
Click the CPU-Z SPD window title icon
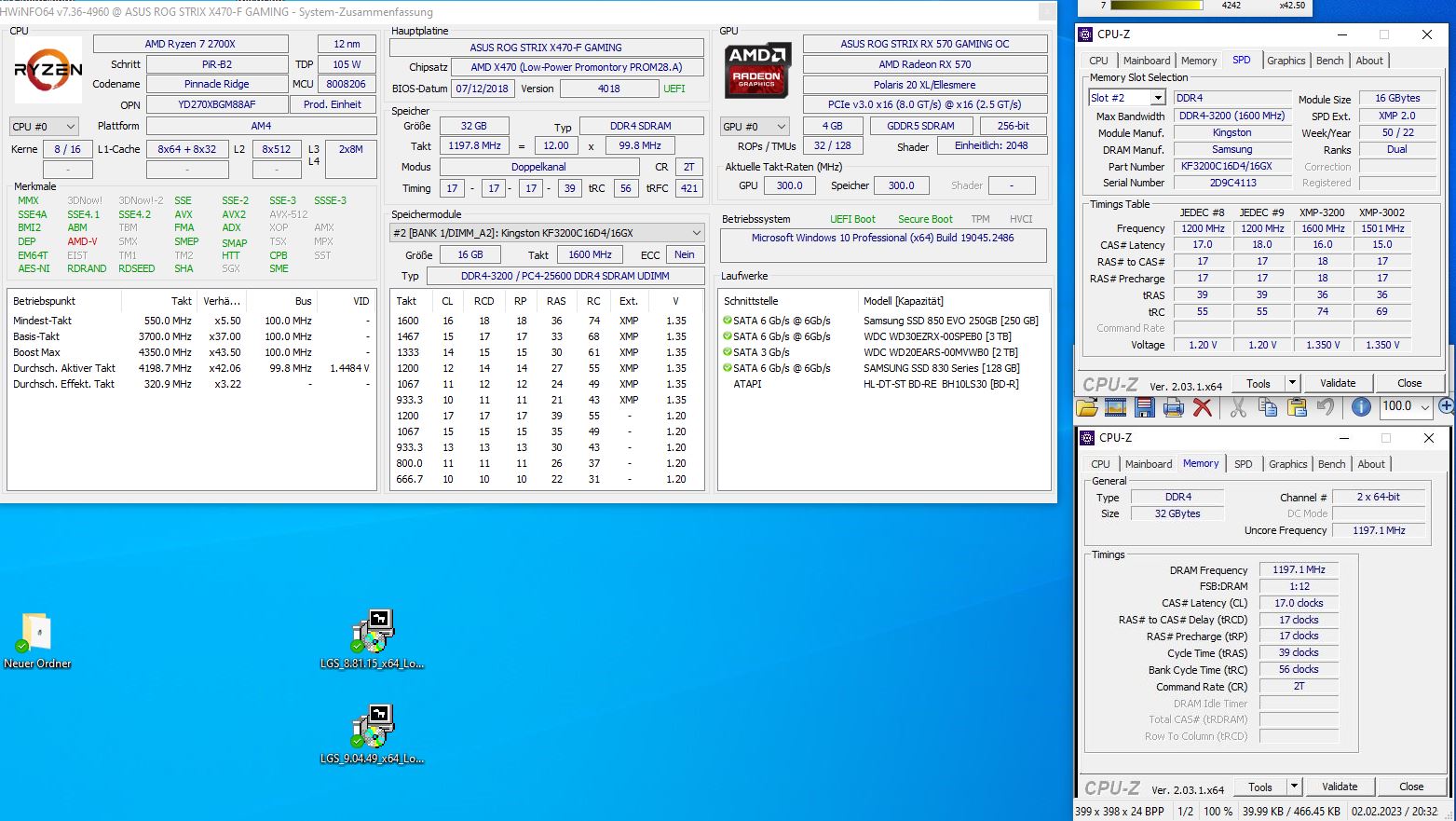point(1085,34)
